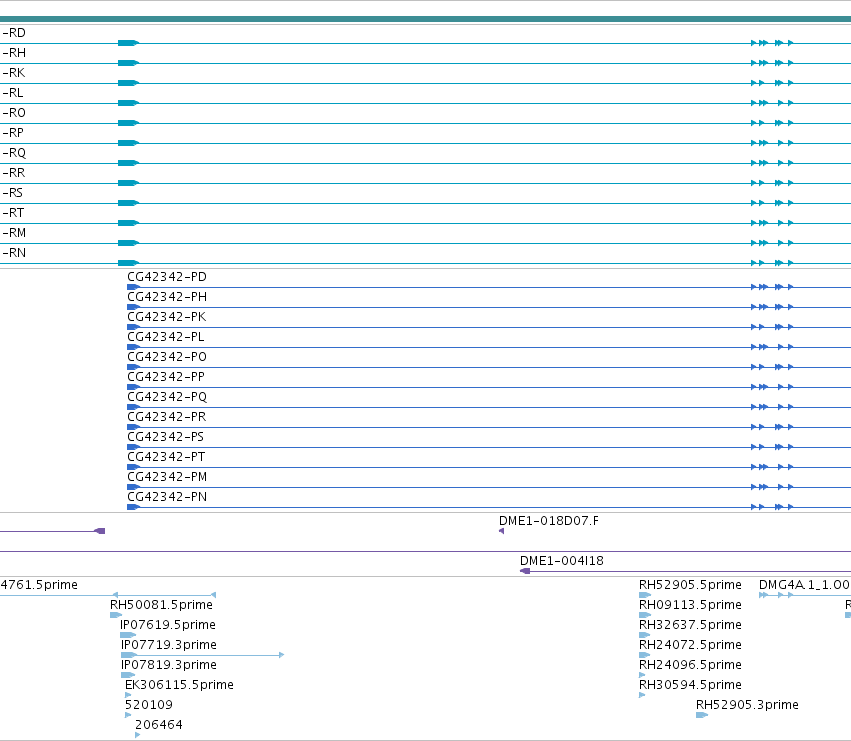Select the RH32637.5prime EST
Viewport: 851px width, 741px height.
click(x=690, y=625)
